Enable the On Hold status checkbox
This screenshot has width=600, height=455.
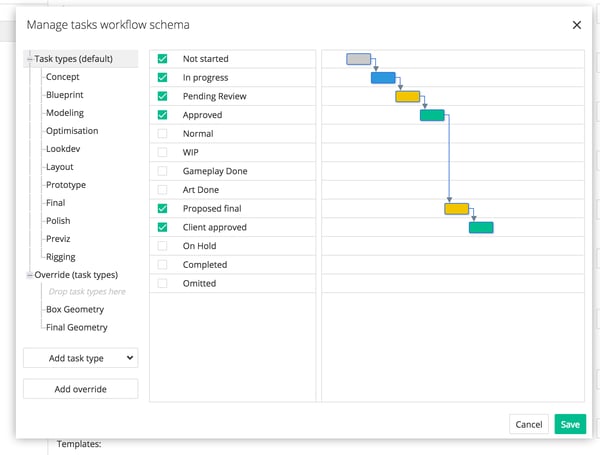[x=162, y=246]
